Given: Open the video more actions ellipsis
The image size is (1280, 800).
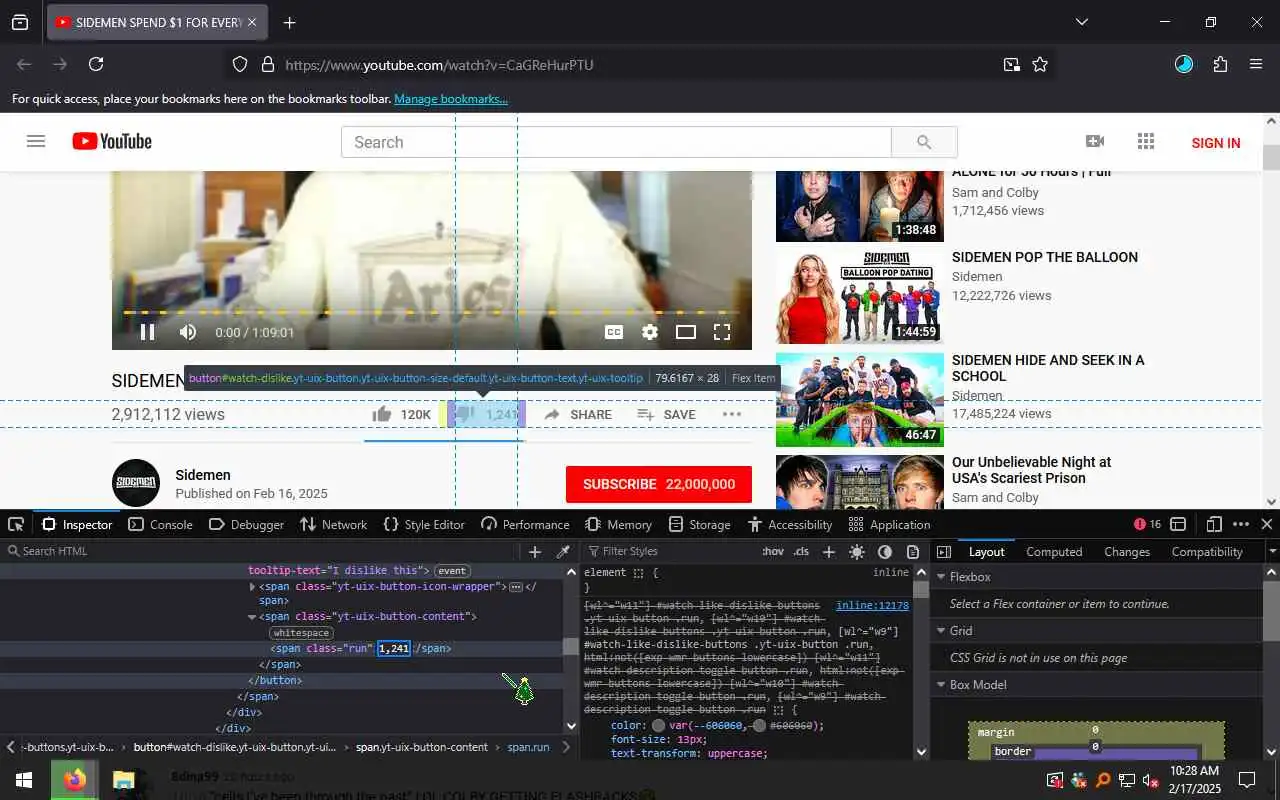Looking at the screenshot, I should (x=732, y=414).
